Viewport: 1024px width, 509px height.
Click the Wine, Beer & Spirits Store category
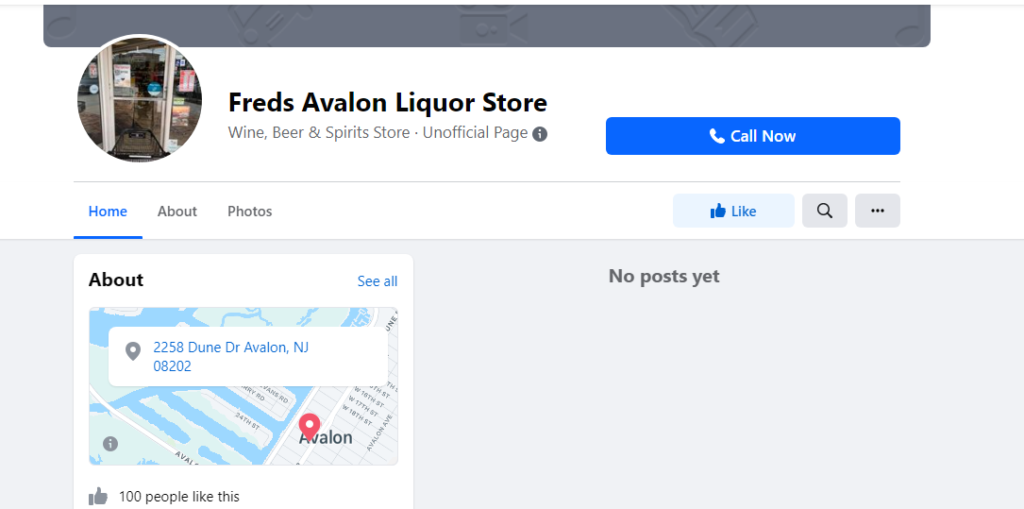point(319,133)
